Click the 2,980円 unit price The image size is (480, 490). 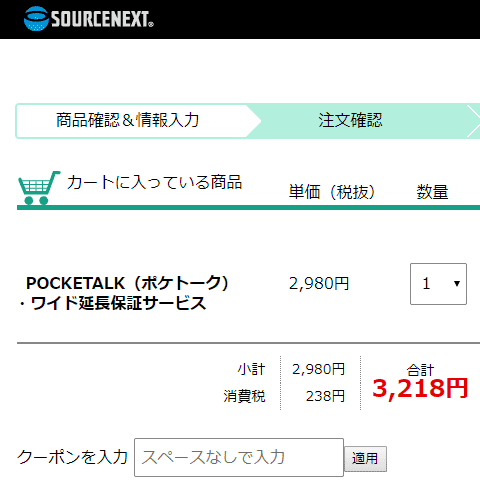pos(319,284)
